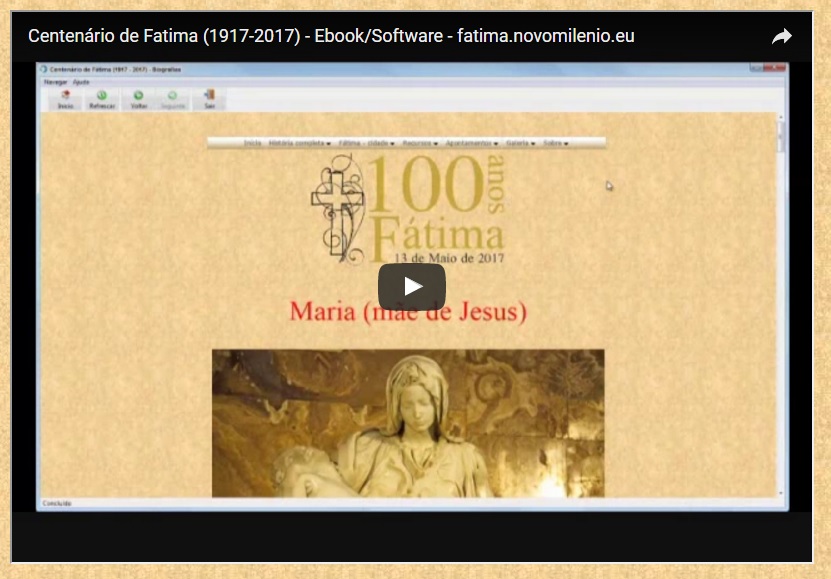Open the Ajuda menu
831x579 pixels.
click(81, 82)
